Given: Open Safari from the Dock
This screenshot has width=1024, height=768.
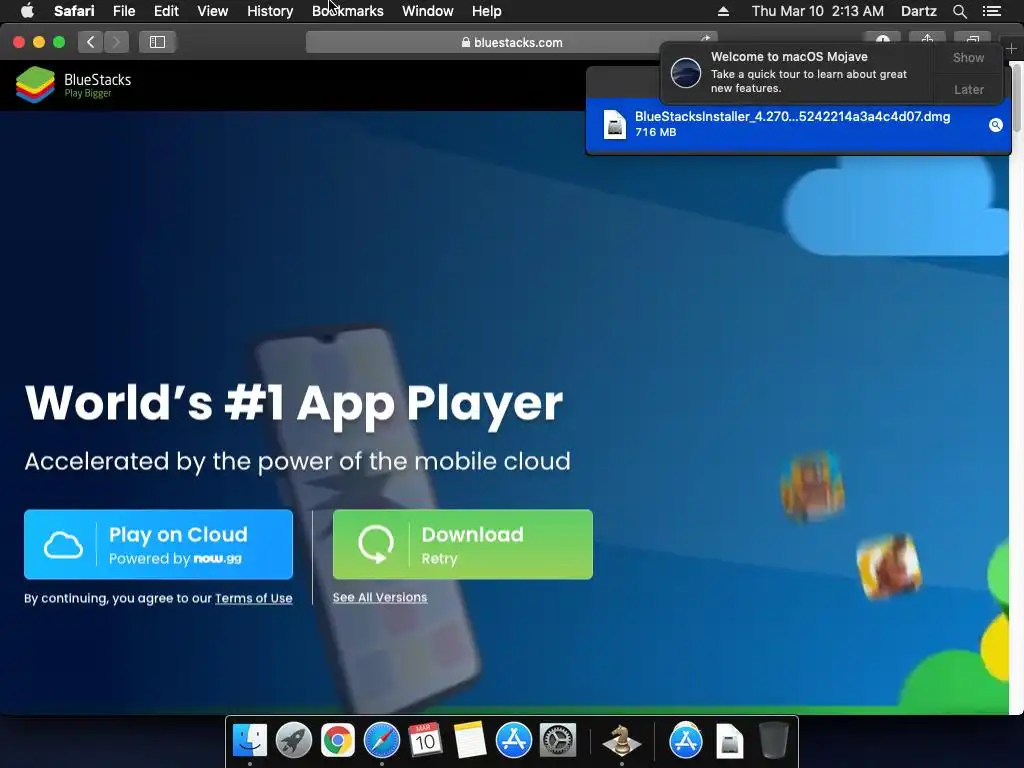Looking at the screenshot, I should [x=381, y=741].
